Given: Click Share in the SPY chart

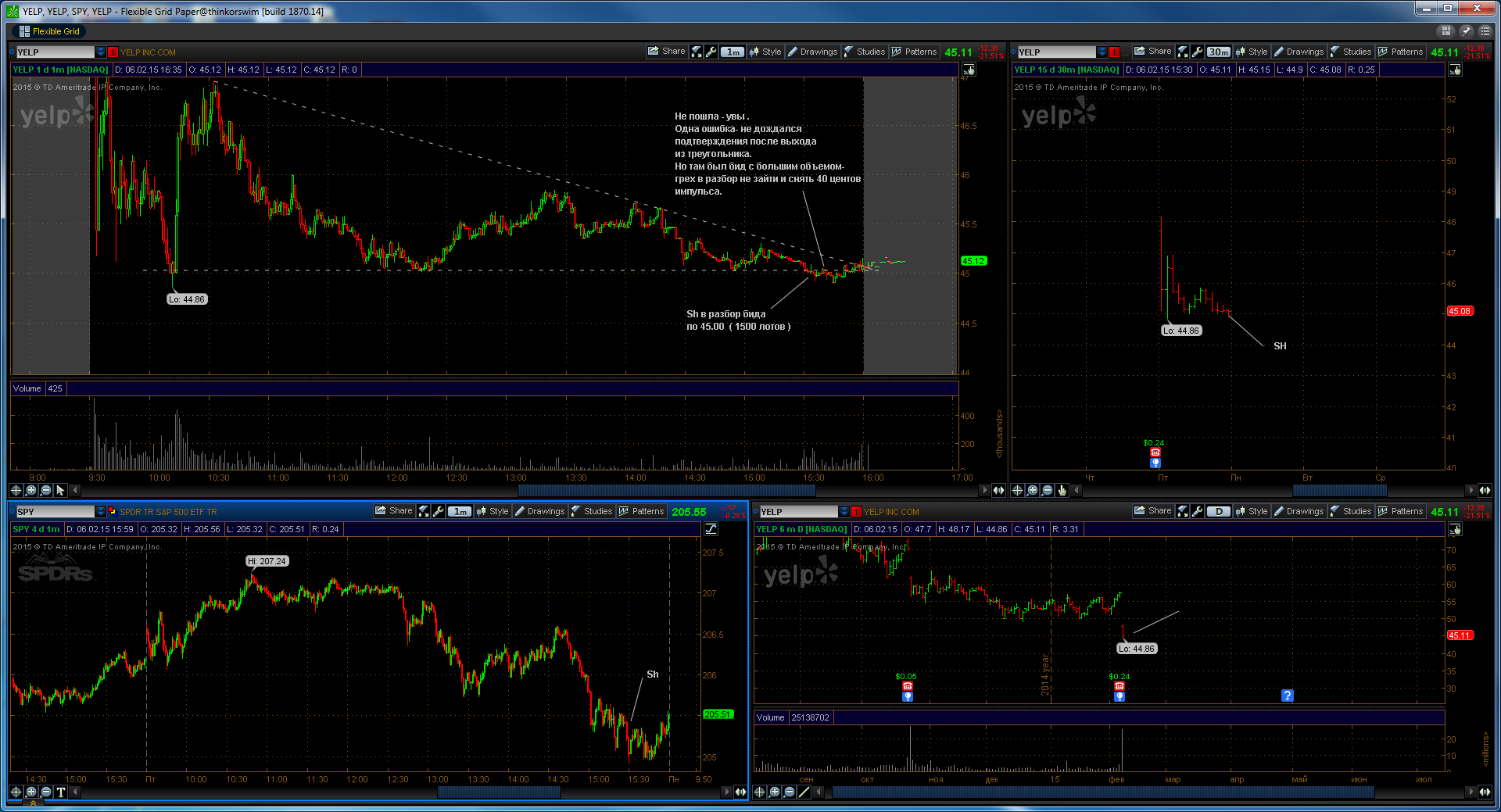Looking at the screenshot, I should 393,510.
